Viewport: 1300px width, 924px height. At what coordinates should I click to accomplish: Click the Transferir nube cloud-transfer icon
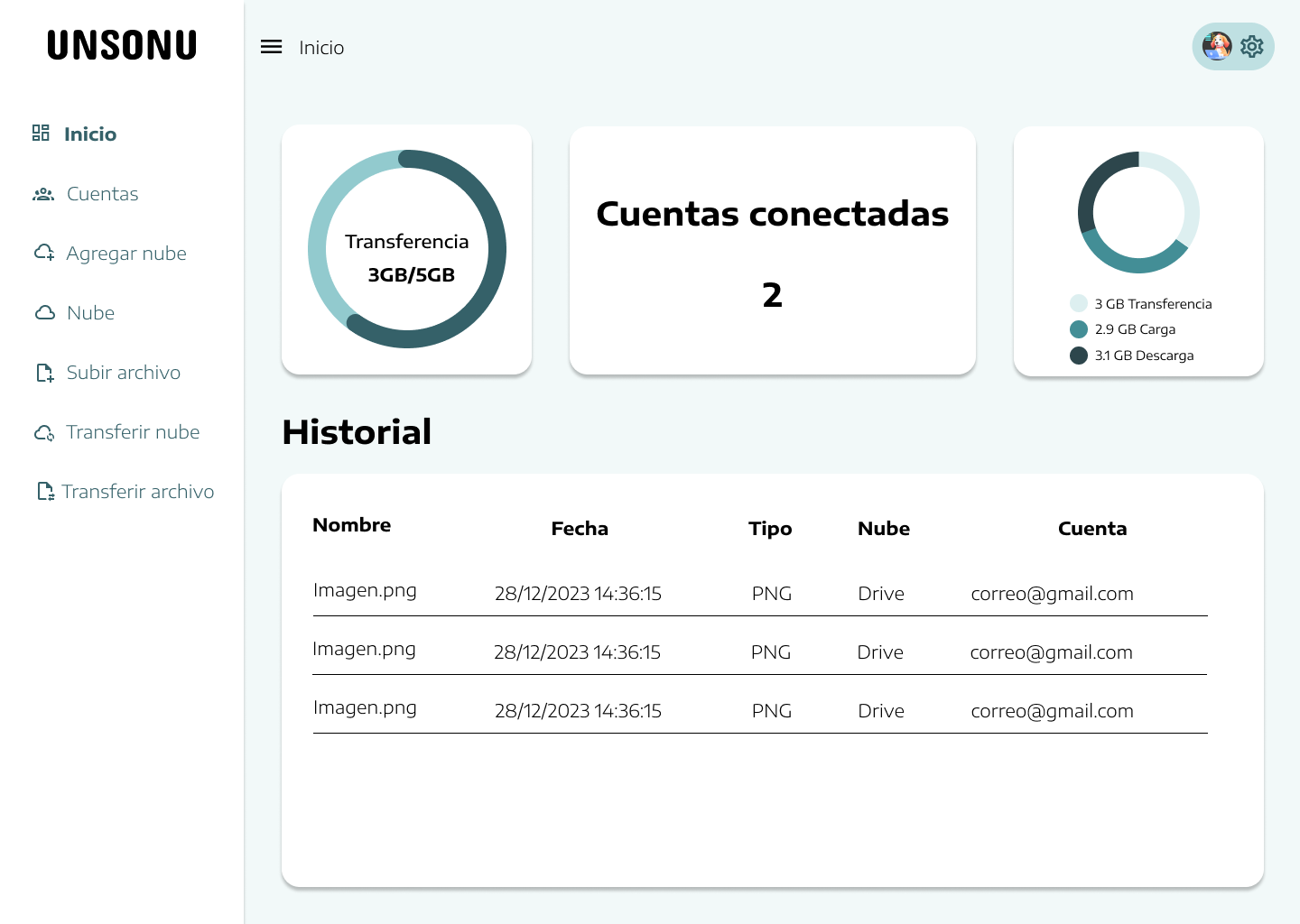point(43,432)
